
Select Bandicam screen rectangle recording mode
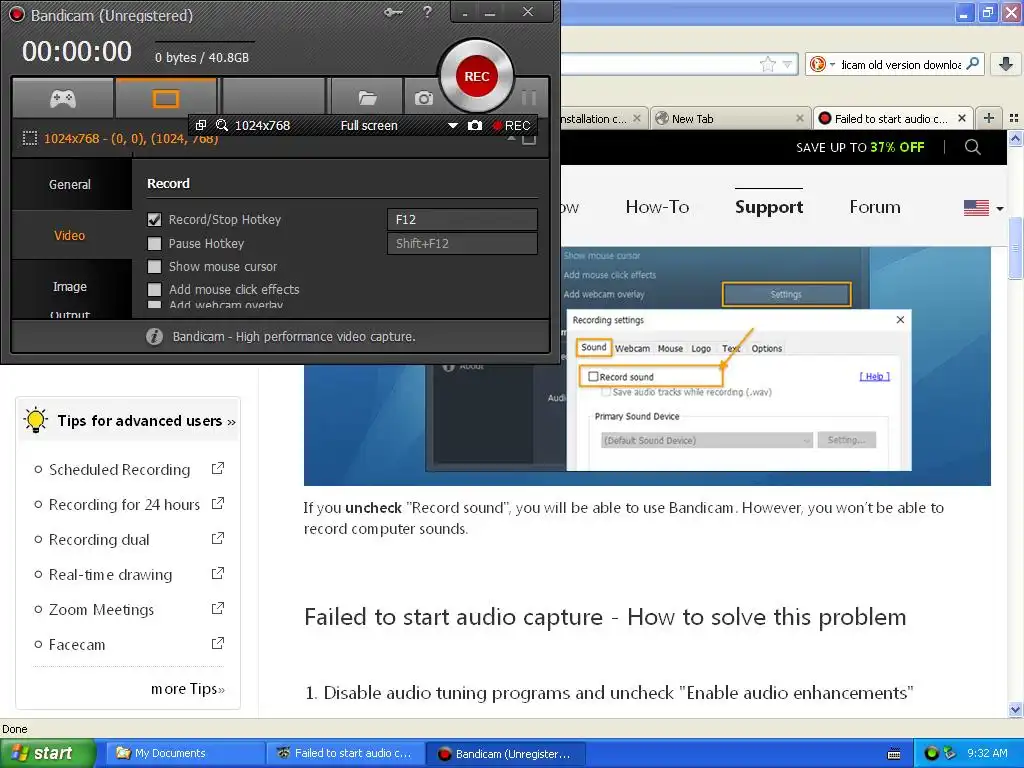pyautogui.click(x=165, y=99)
